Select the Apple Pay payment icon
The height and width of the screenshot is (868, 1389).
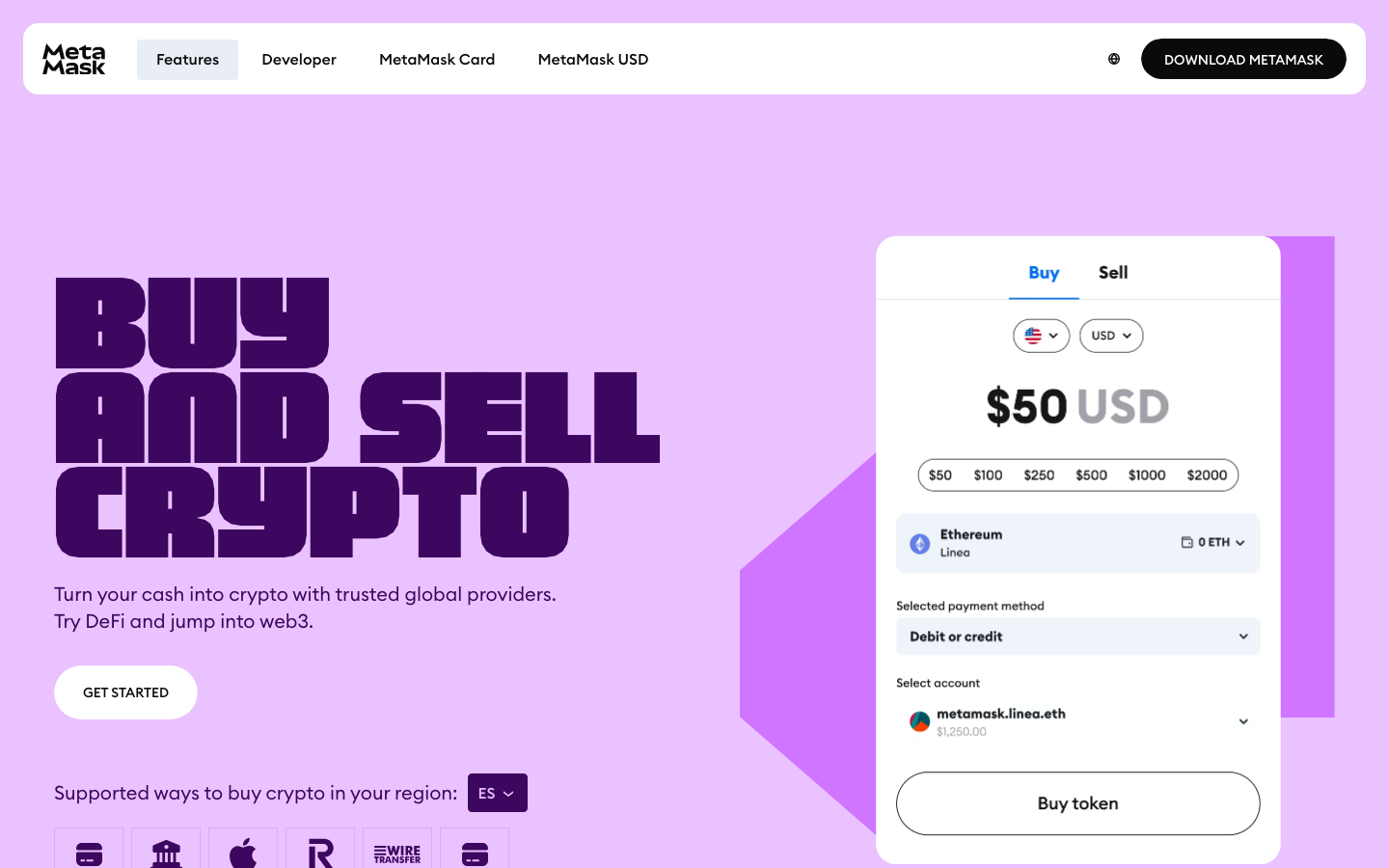(x=243, y=853)
